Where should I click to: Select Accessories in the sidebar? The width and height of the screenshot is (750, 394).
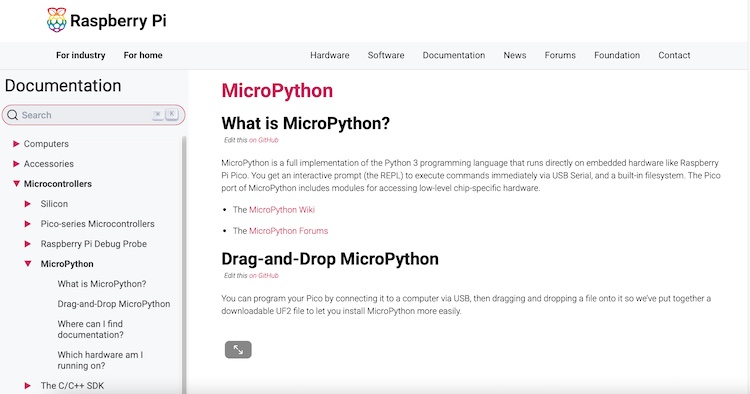click(x=49, y=164)
